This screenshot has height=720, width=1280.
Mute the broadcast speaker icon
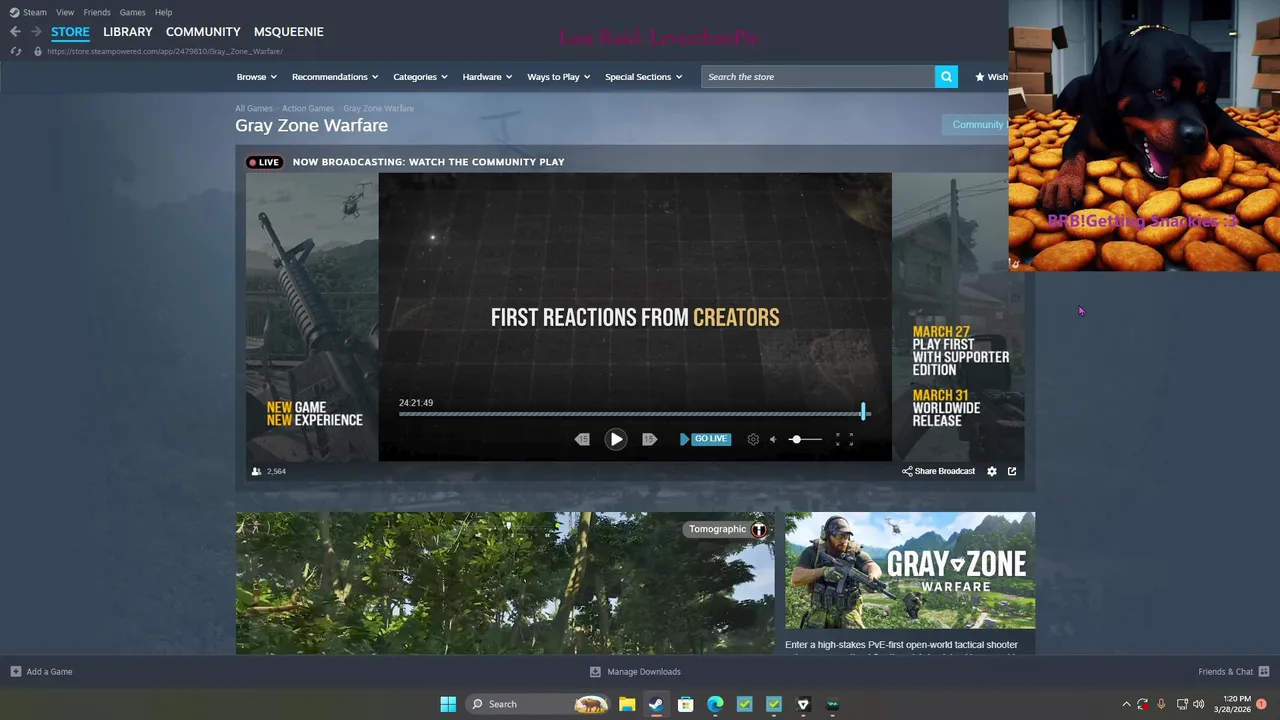(x=773, y=439)
